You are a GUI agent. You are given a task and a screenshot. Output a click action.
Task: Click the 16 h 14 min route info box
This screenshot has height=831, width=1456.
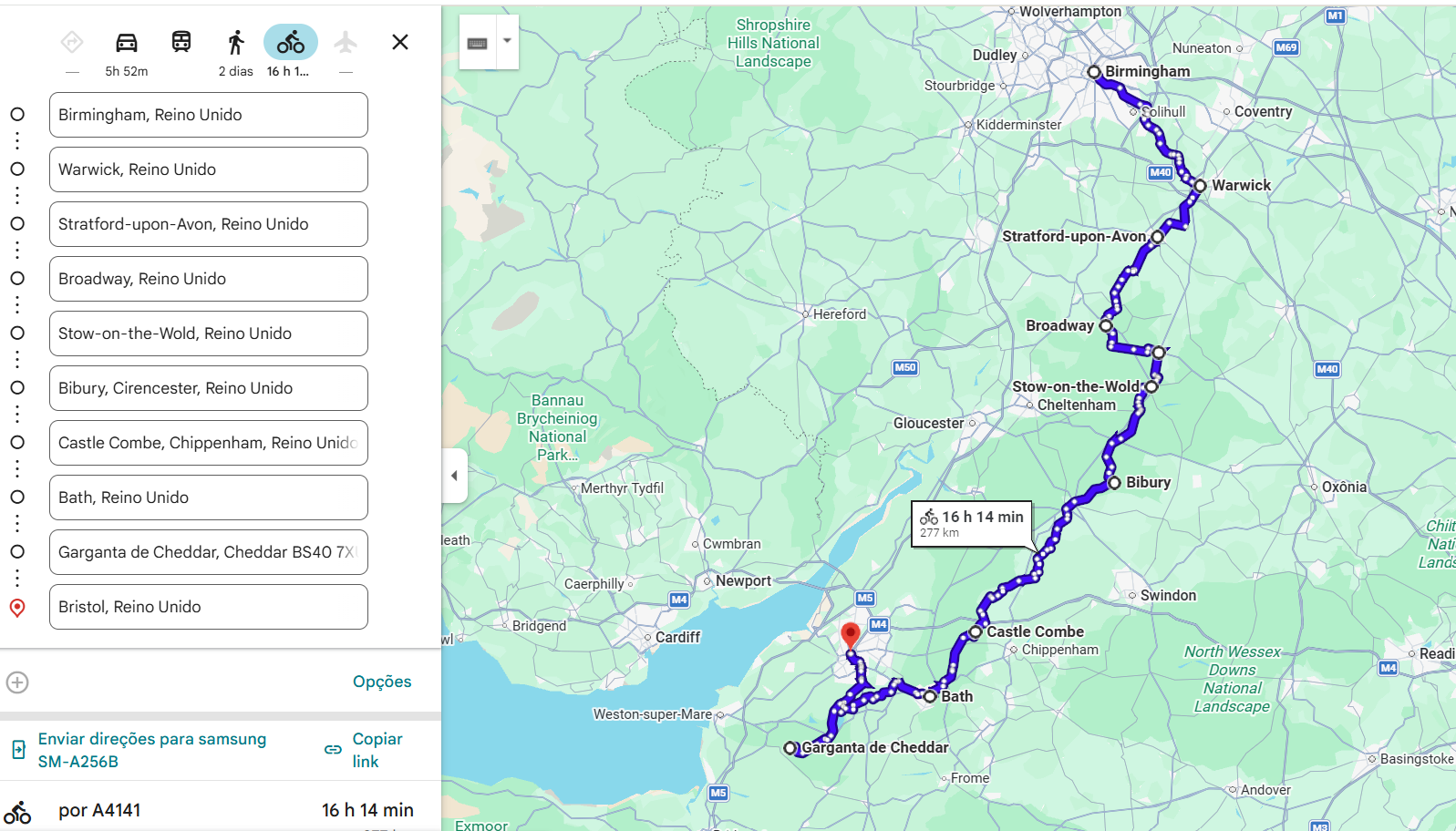tap(972, 524)
